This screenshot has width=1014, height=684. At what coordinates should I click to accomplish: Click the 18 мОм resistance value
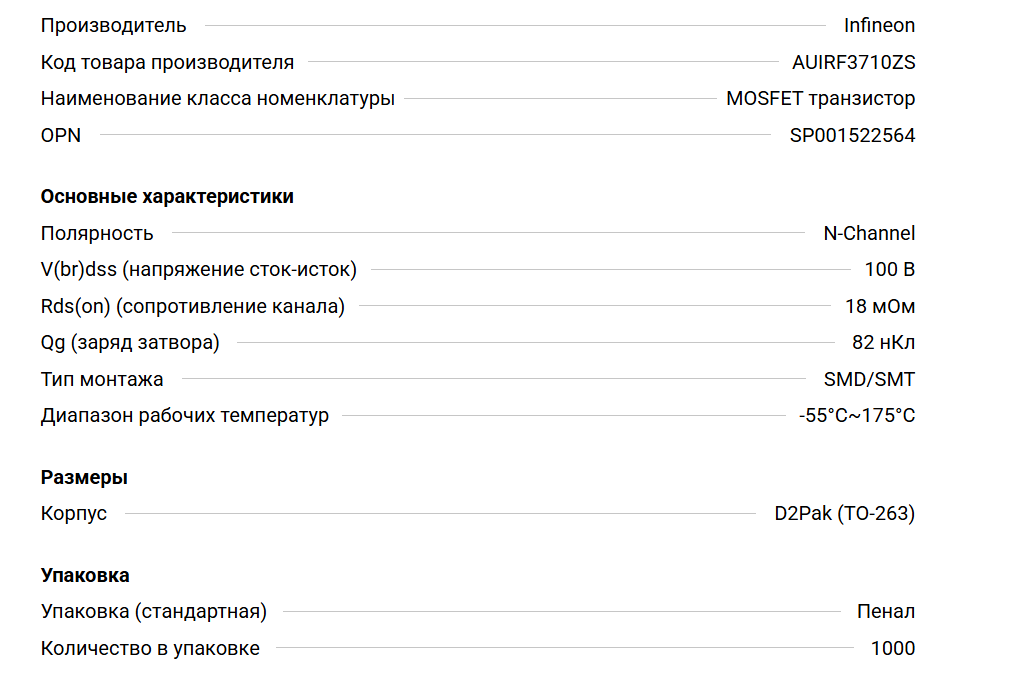point(880,307)
